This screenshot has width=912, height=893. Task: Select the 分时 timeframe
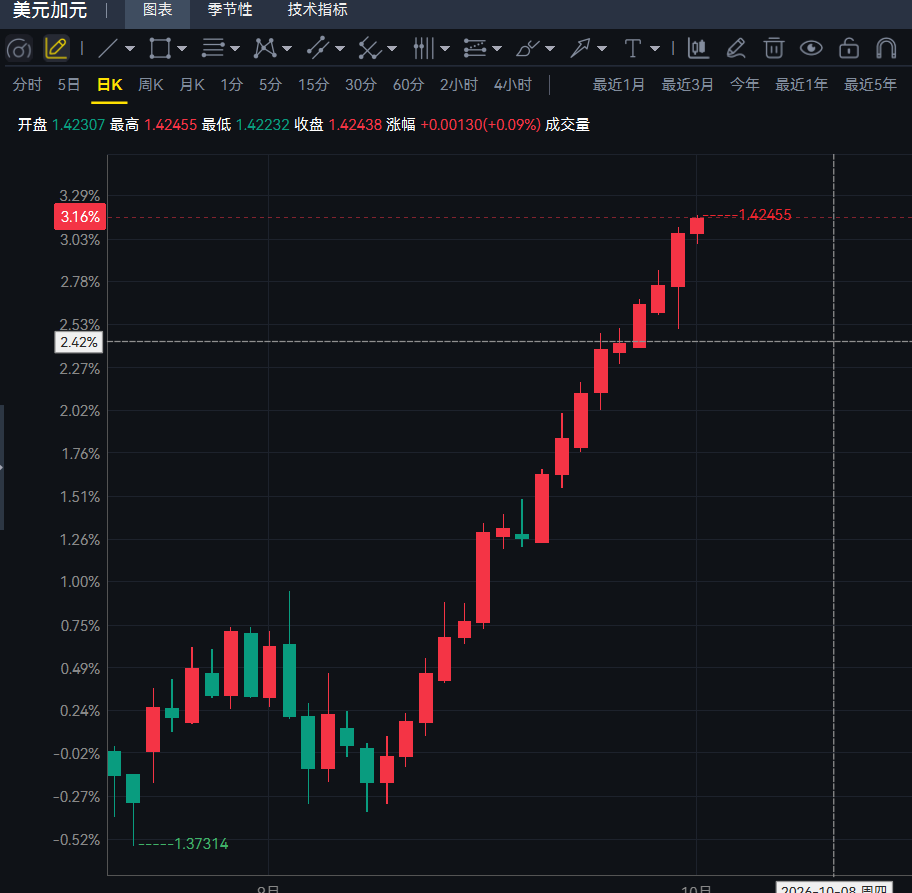[x=27, y=85]
